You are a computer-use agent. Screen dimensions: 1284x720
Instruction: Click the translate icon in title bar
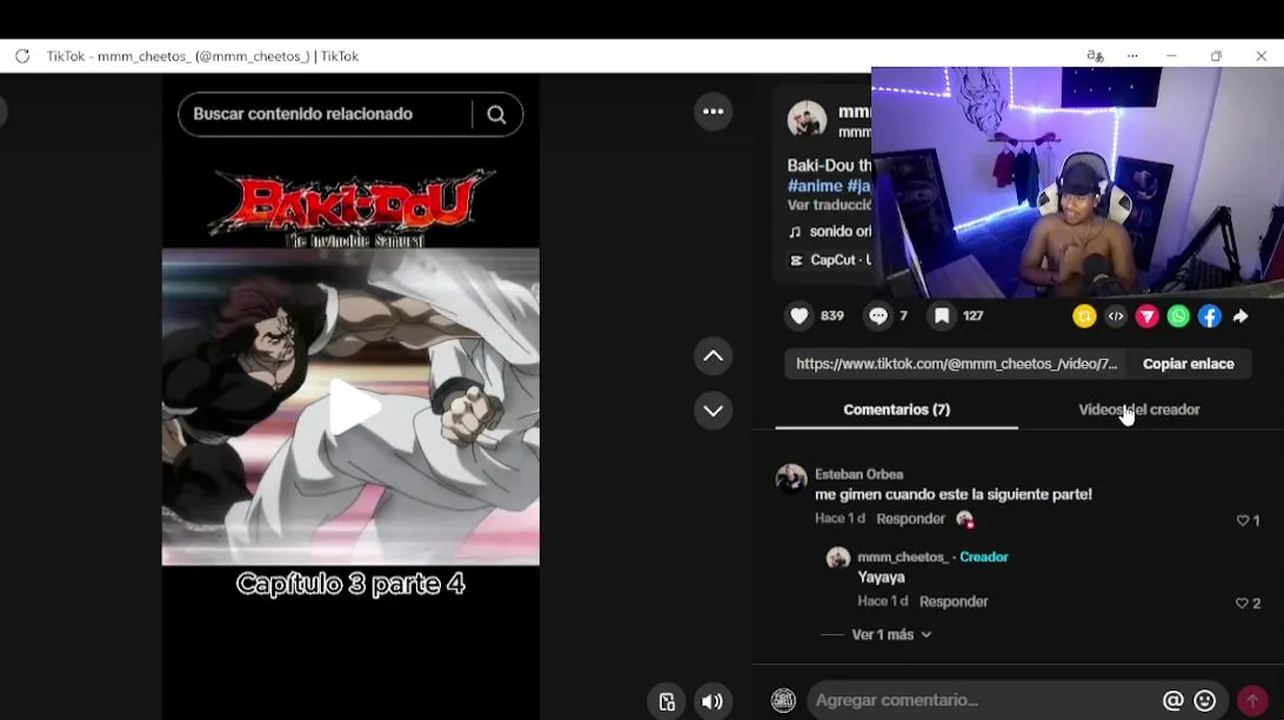(1095, 56)
